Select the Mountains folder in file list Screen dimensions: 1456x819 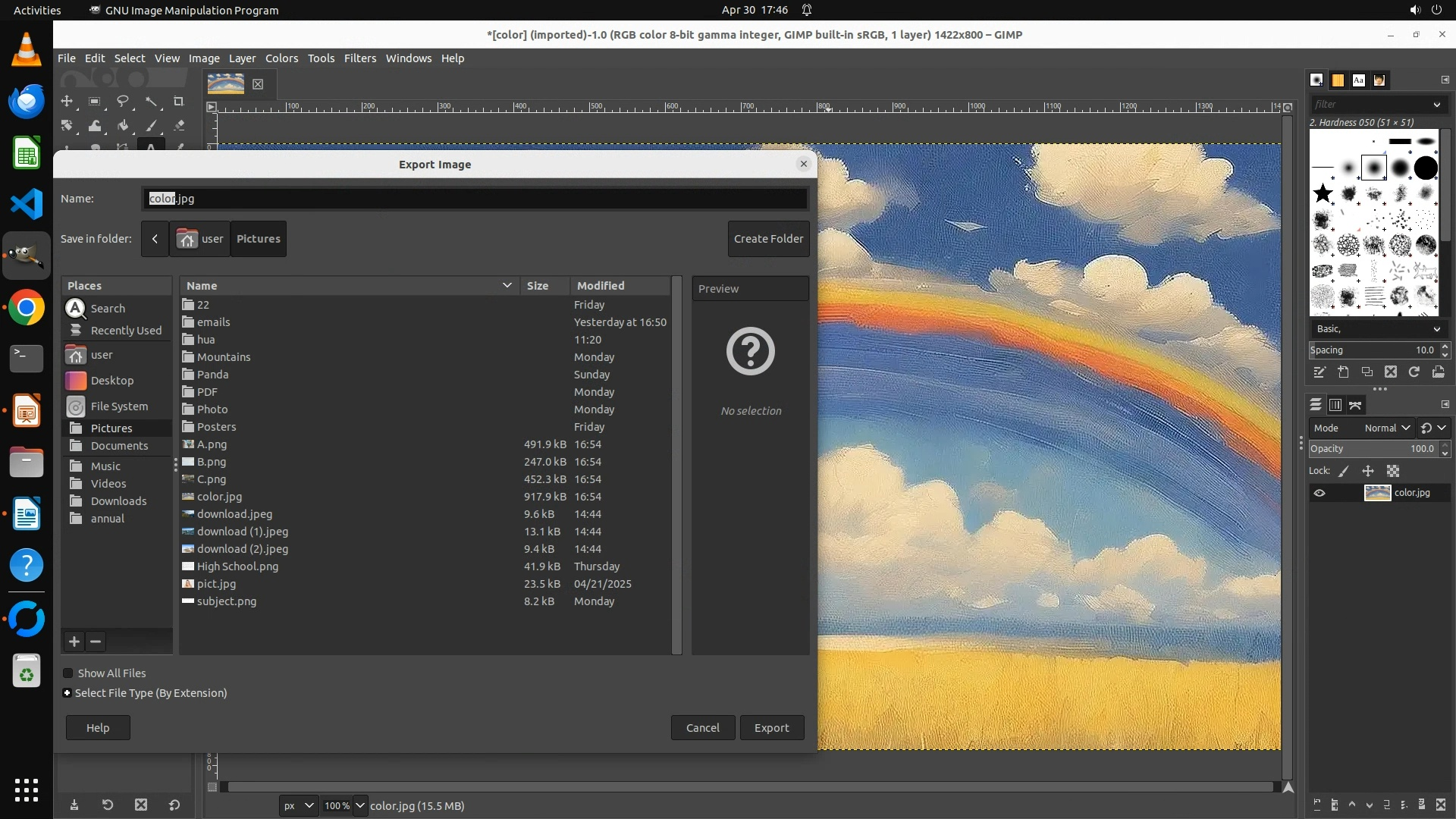pos(224,357)
